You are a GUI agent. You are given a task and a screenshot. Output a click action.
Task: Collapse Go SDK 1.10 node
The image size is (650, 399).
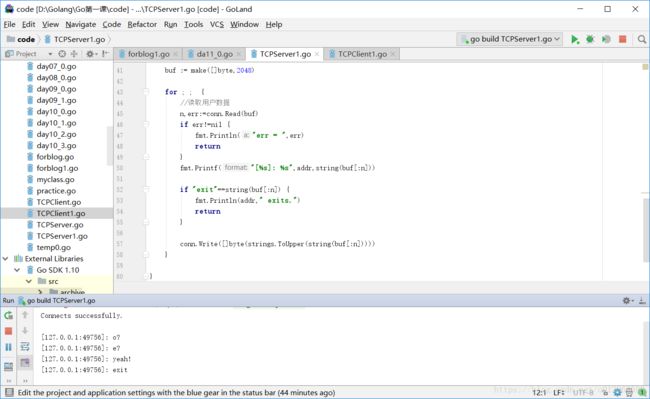point(17,270)
